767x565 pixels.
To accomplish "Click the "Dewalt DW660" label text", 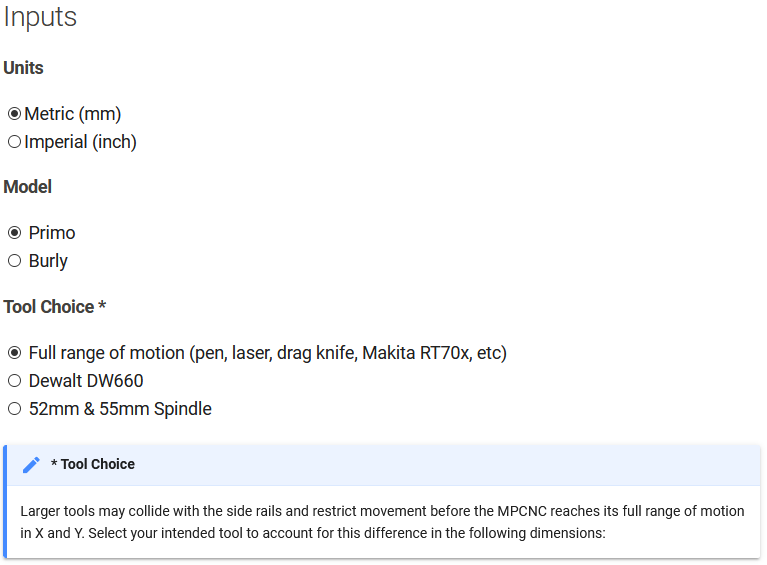I will (86, 381).
